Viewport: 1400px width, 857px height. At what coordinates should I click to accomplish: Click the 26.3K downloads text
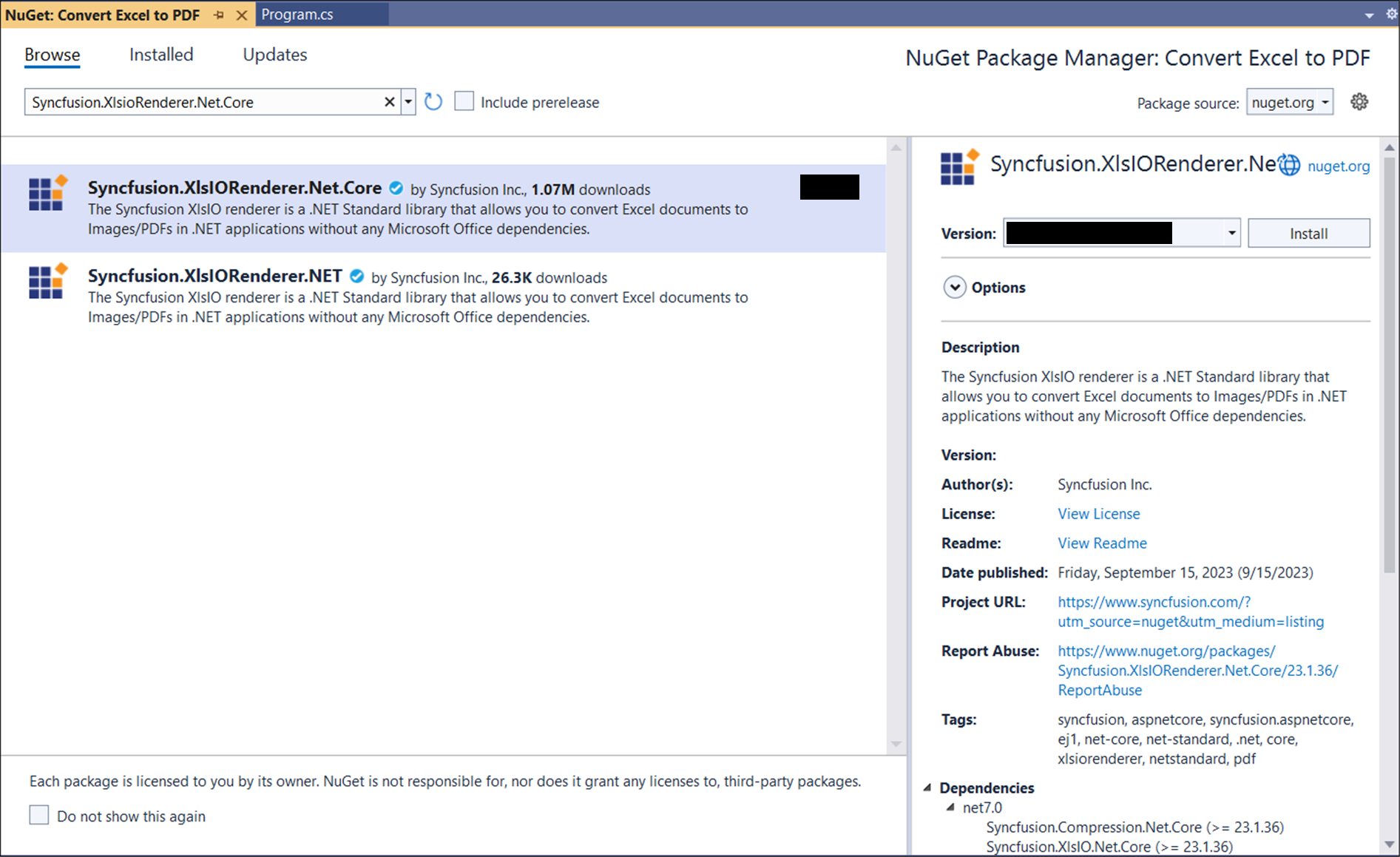pyautogui.click(x=549, y=277)
